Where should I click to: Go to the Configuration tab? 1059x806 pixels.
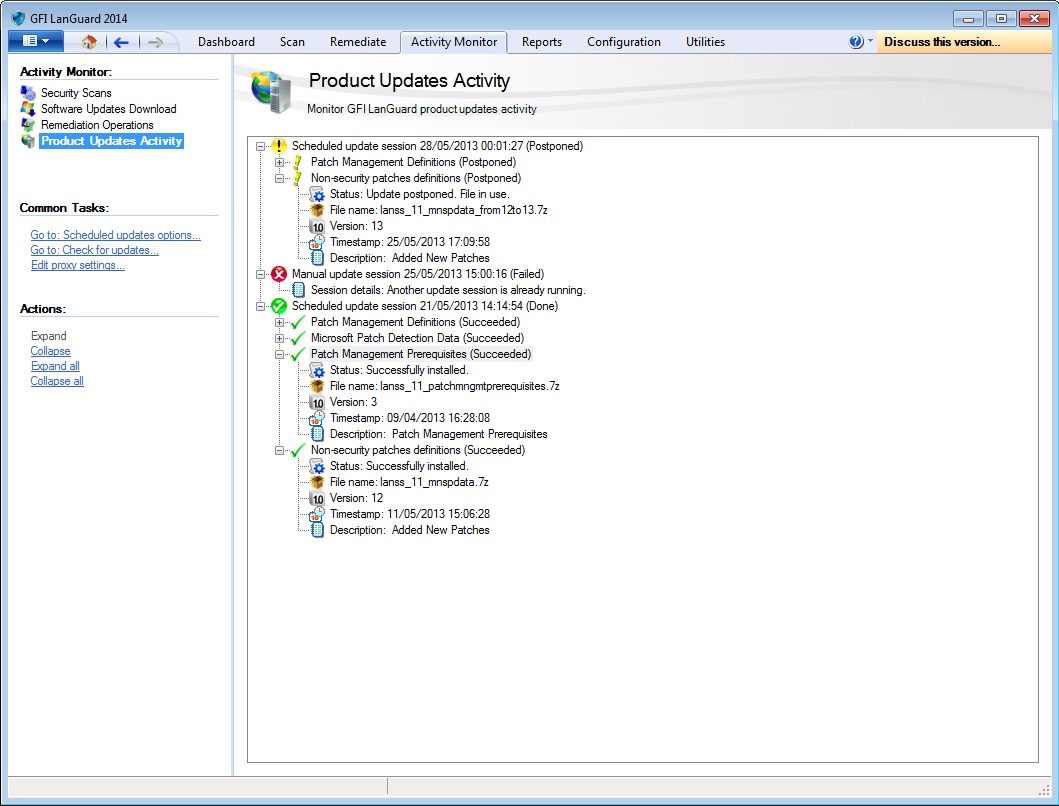(624, 42)
